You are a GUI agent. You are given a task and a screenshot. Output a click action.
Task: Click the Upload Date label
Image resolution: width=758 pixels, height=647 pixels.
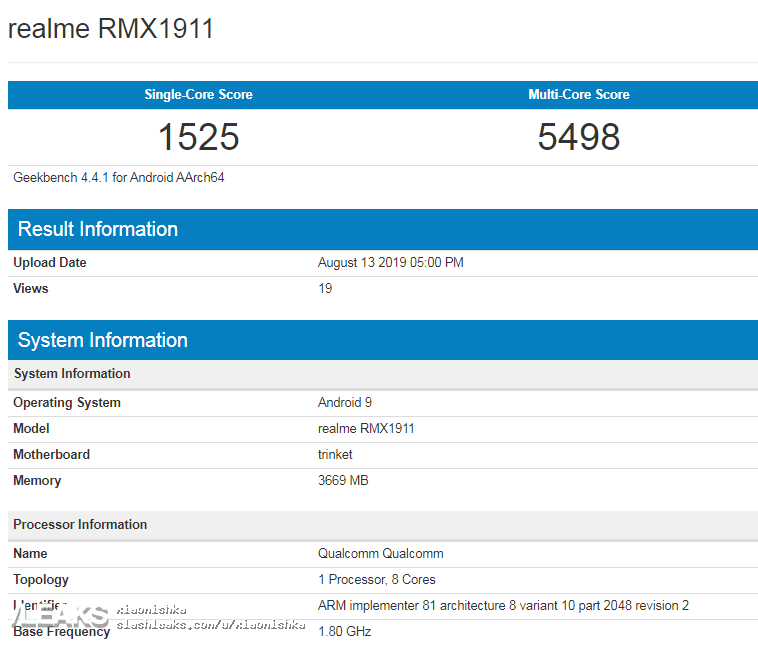[50, 263]
